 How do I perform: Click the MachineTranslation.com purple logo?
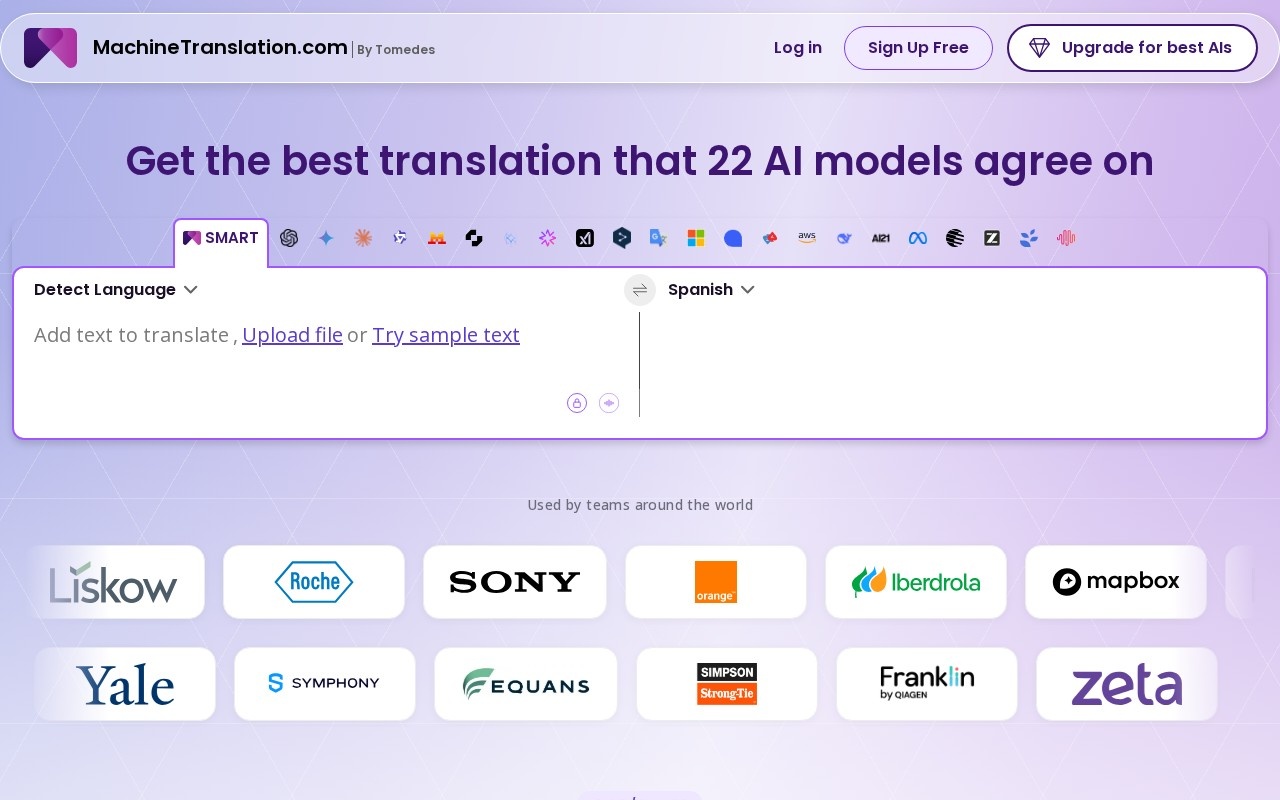tap(50, 48)
